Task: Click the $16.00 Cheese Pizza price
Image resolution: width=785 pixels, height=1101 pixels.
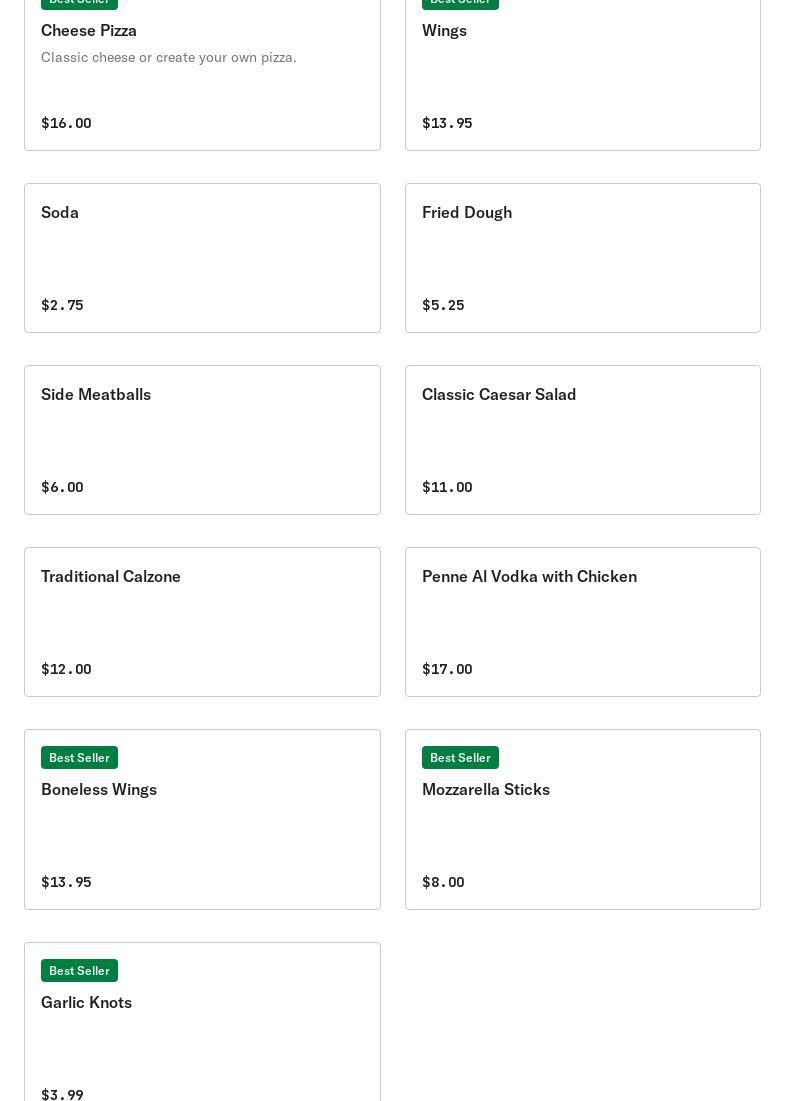Action: (x=66, y=124)
